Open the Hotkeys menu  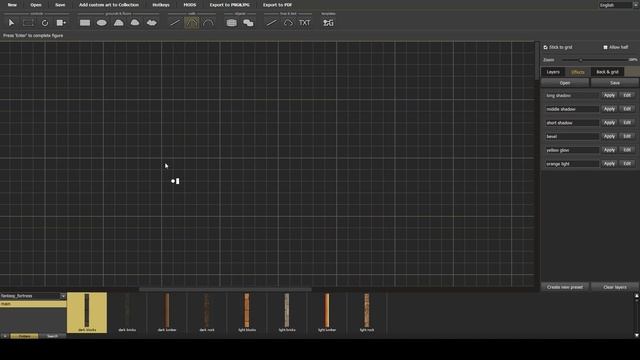(x=161, y=5)
